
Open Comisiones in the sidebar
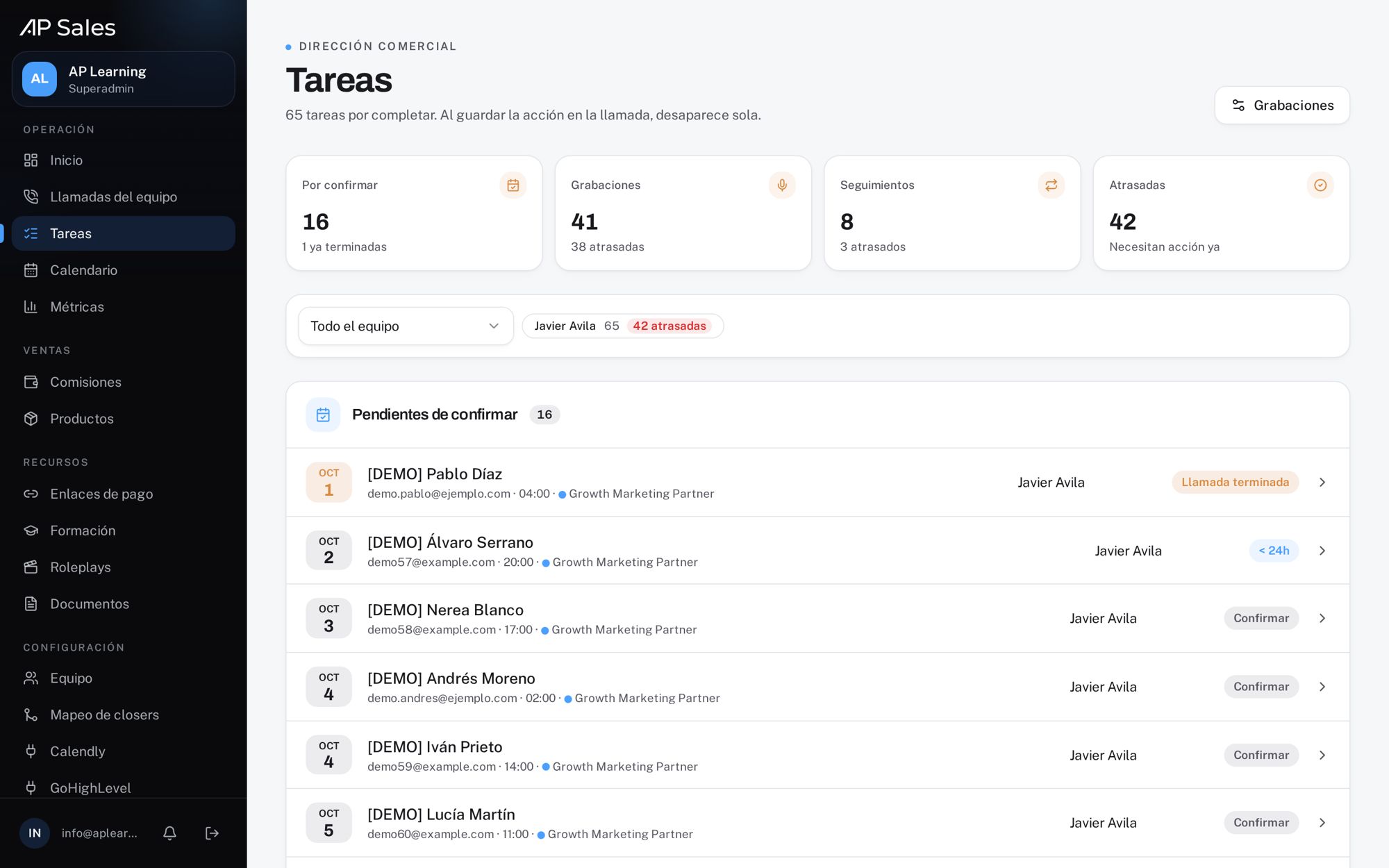pyautogui.click(x=124, y=382)
